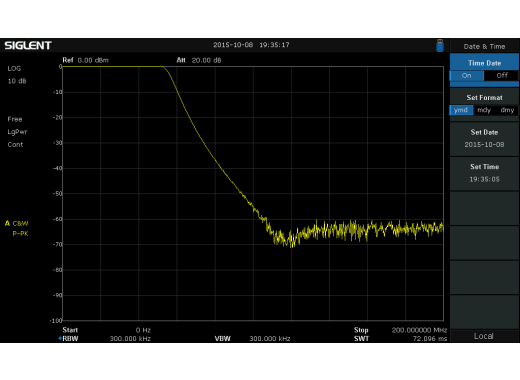Click the LOG scale label

(14, 68)
